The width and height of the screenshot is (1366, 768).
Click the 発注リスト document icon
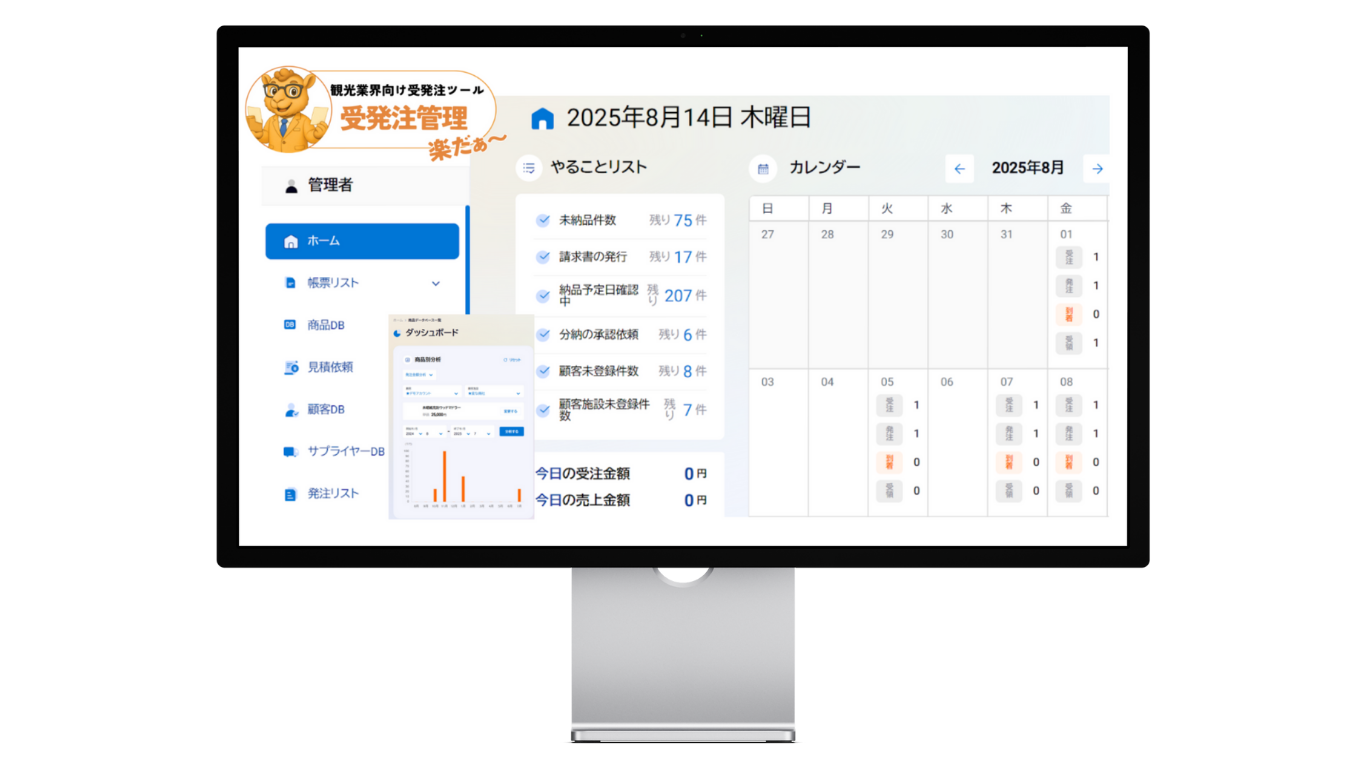click(291, 494)
